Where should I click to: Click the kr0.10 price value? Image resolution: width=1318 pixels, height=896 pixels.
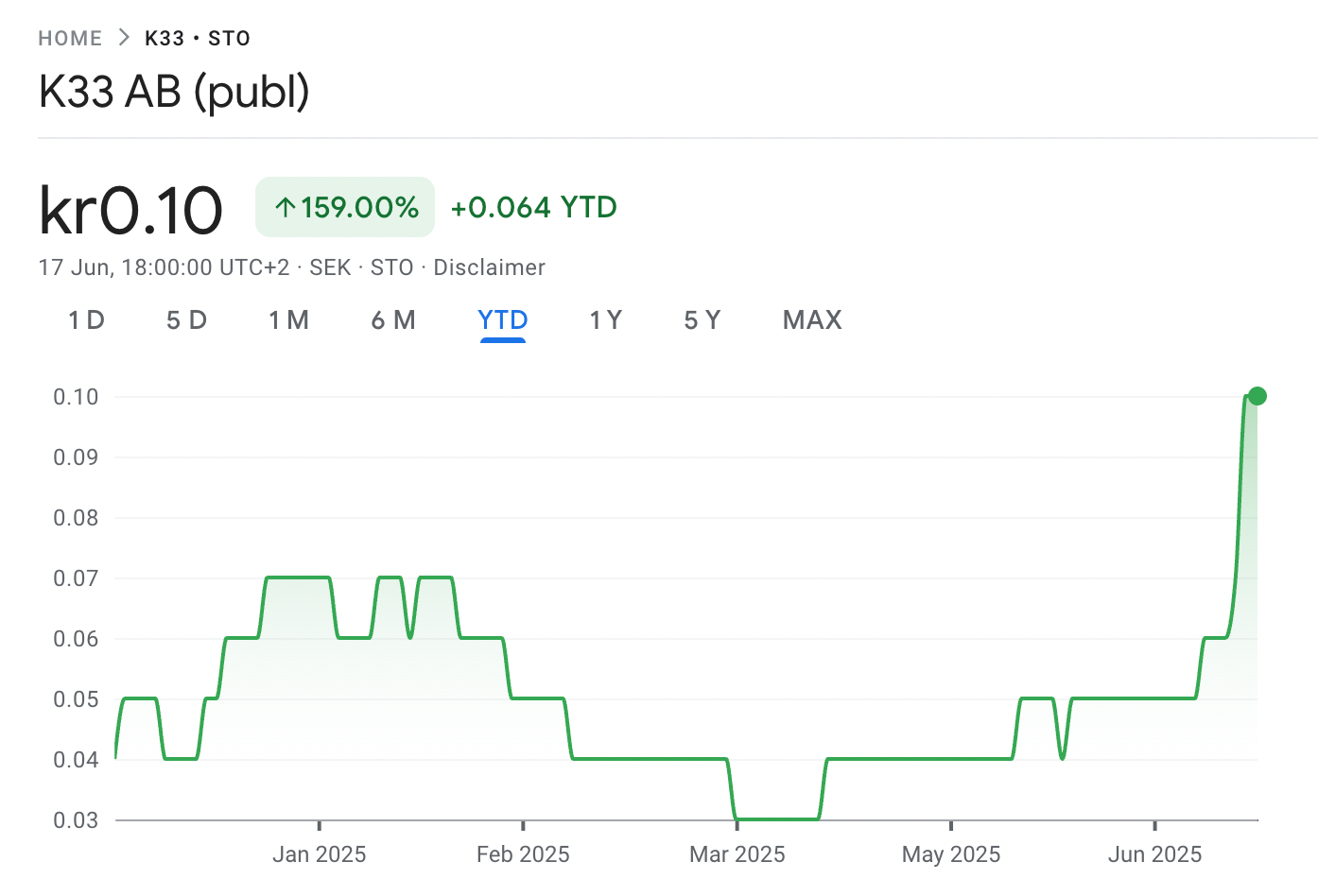tap(130, 210)
